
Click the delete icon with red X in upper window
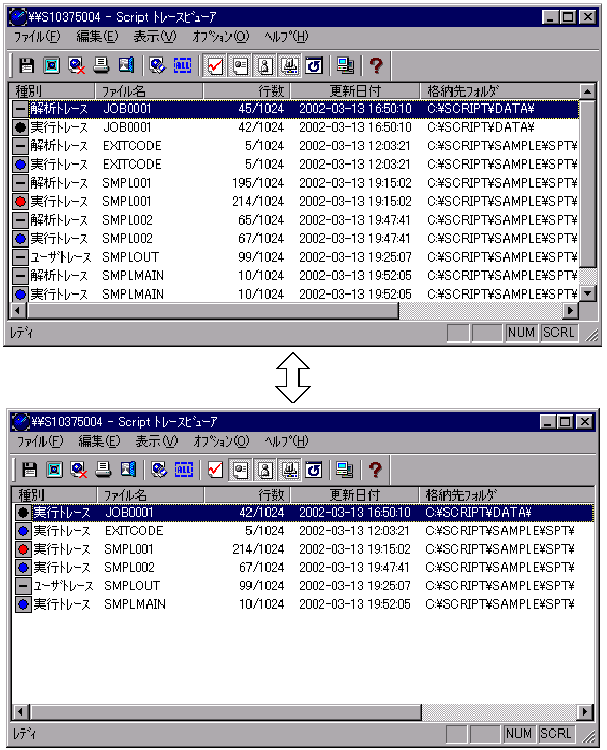pyautogui.click(x=77, y=66)
